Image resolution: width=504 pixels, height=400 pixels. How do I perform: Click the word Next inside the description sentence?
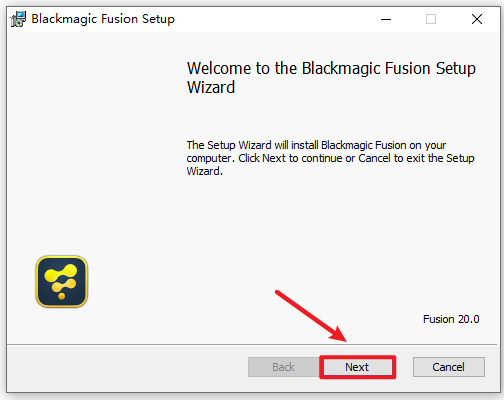[274, 158]
